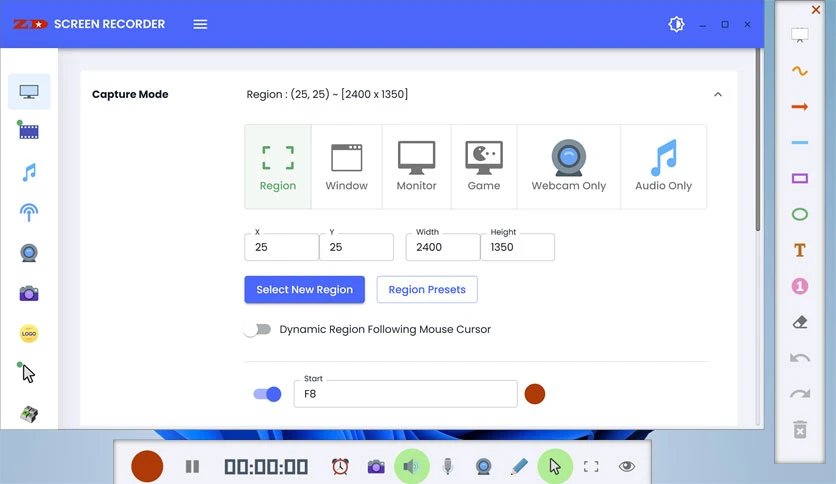Toggle the light/dark theme icon

coord(676,24)
